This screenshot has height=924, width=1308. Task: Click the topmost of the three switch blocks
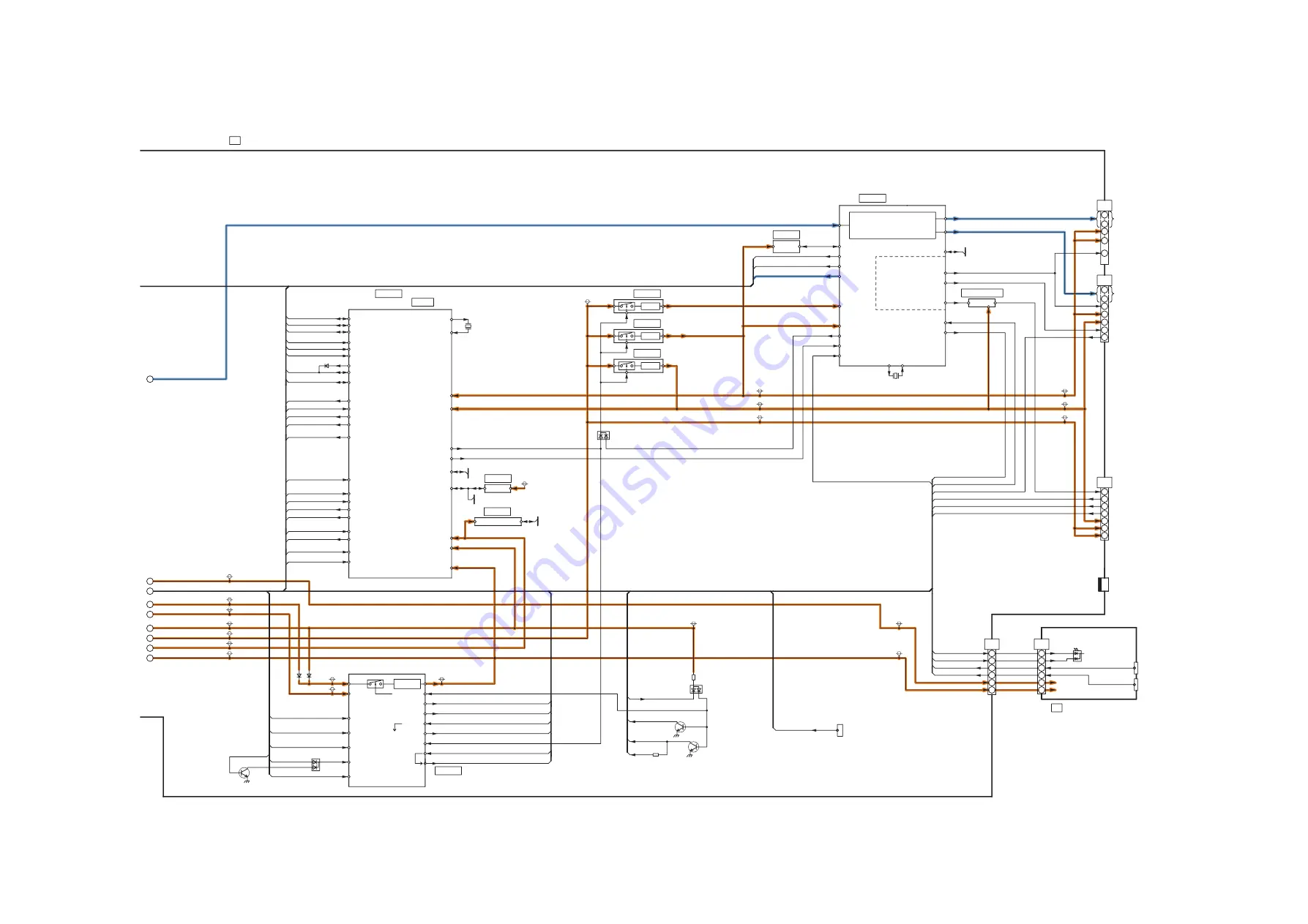point(638,307)
